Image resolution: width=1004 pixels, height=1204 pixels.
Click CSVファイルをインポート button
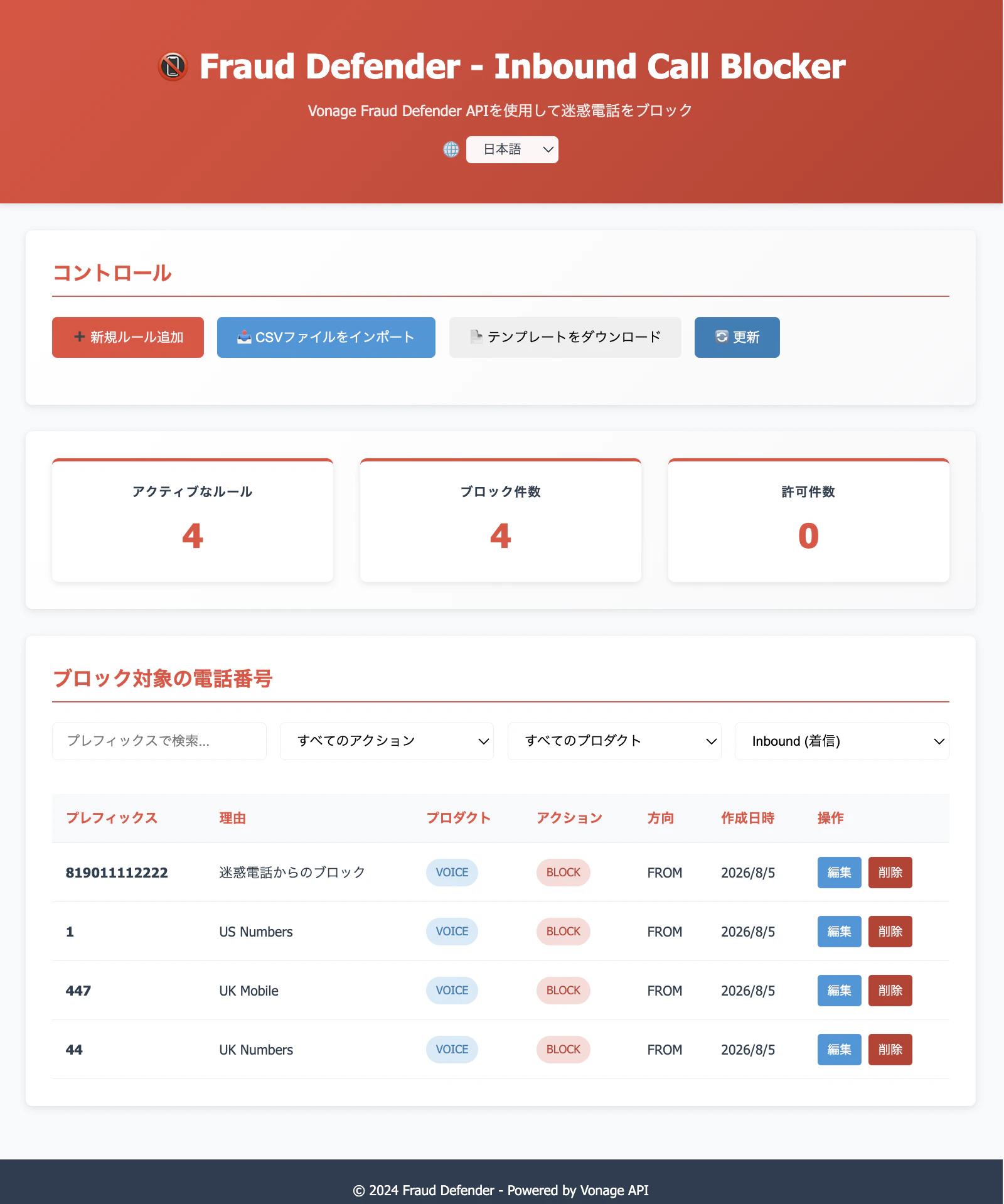[x=326, y=337]
